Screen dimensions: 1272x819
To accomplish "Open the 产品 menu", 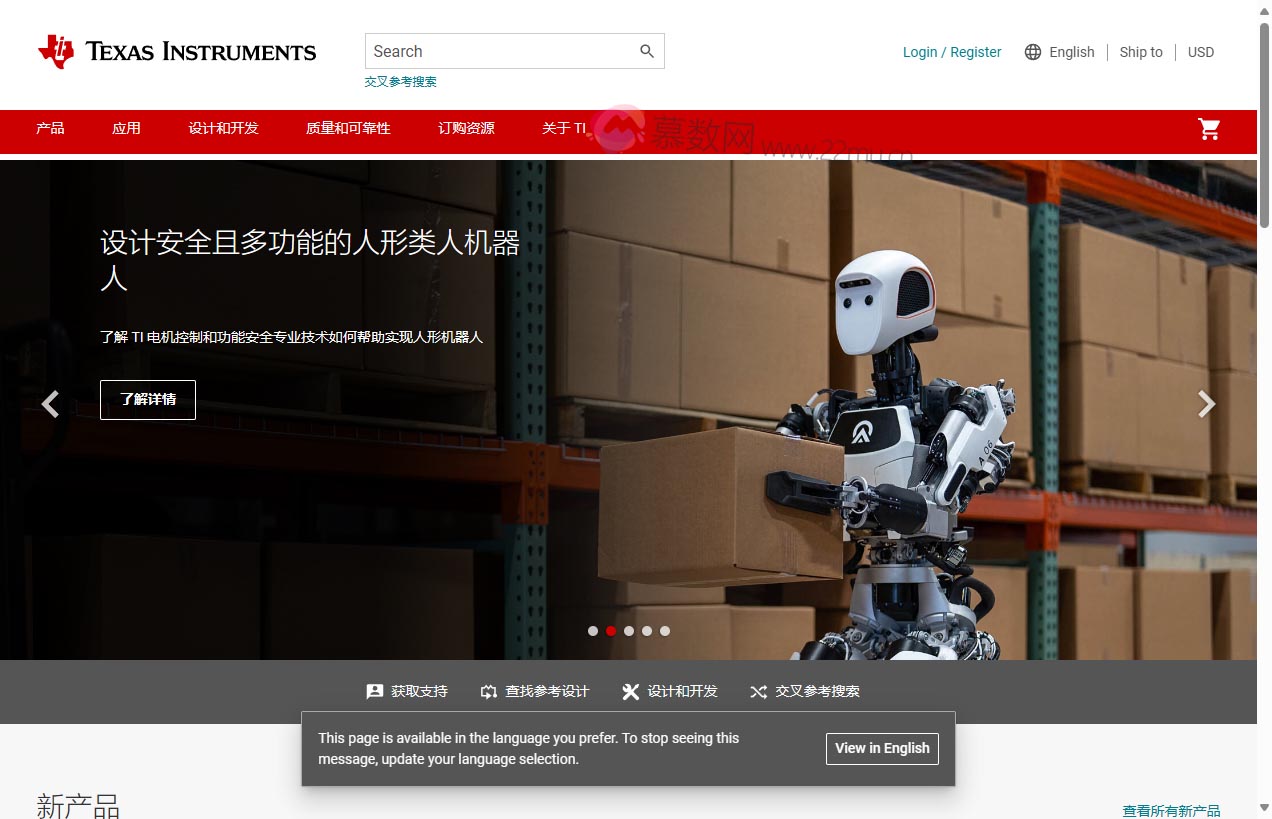I will point(50,128).
